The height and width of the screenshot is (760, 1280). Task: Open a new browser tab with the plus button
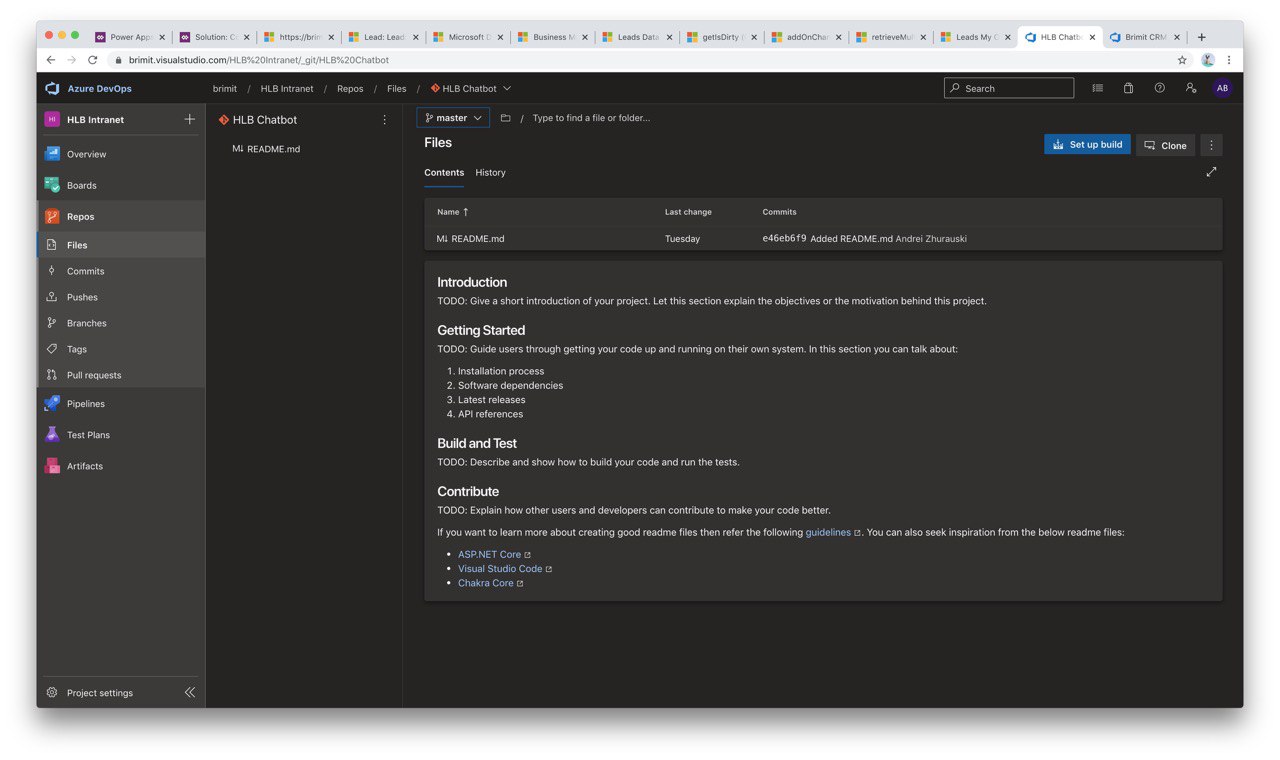pyautogui.click(x=1202, y=37)
